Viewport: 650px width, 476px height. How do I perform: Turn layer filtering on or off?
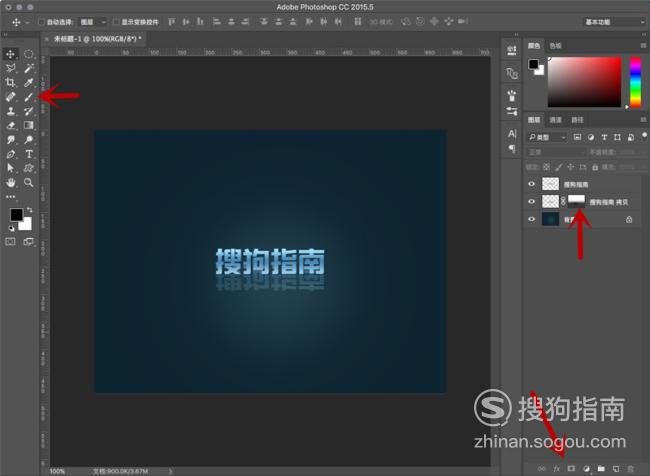644,136
